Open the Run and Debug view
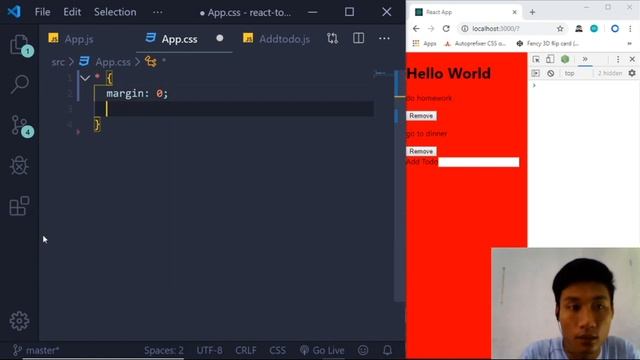The width and height of the screenshot is (640, 360). point(19,166)
